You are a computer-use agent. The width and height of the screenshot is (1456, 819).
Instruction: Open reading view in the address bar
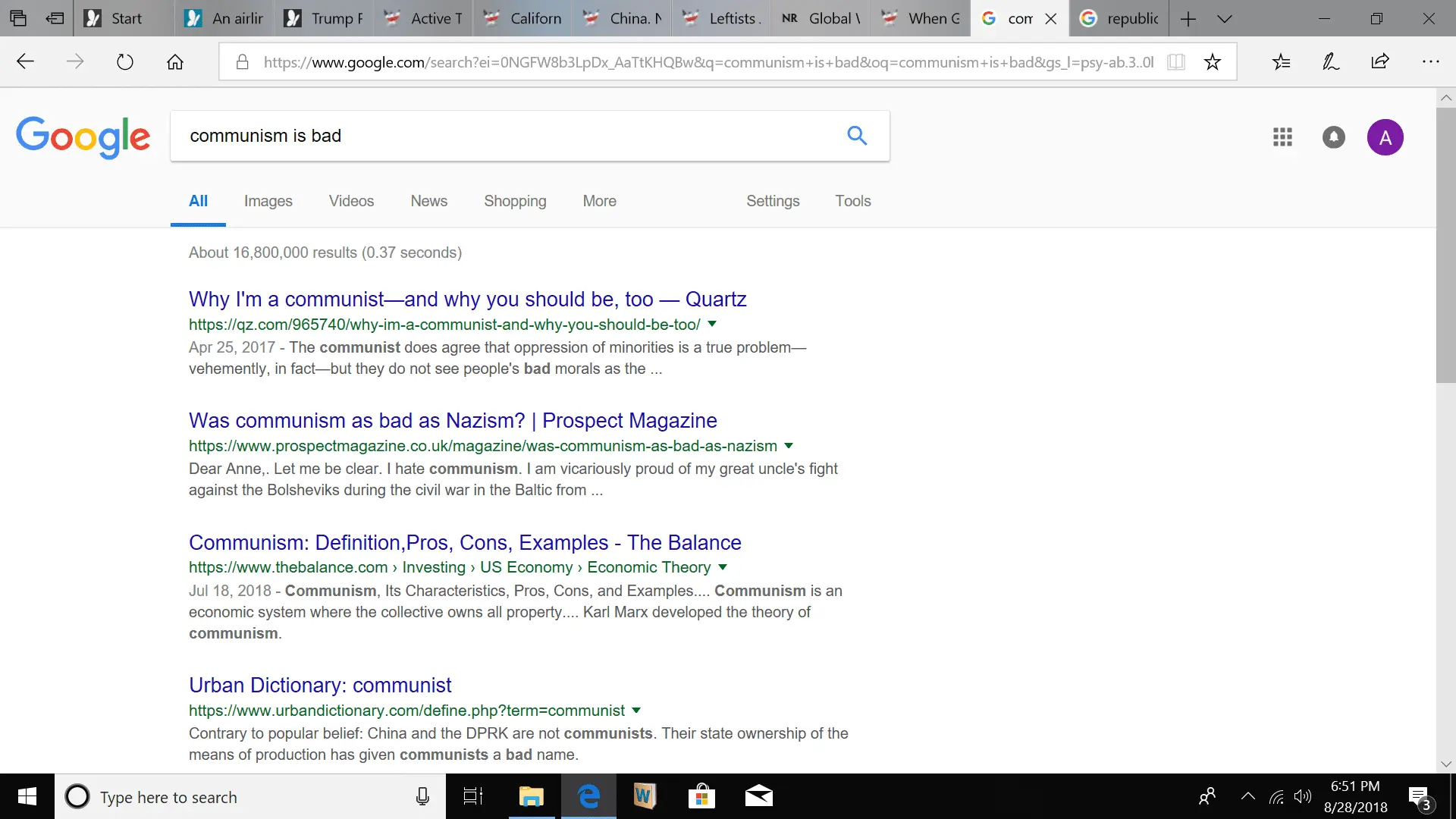click(1176, 61)
